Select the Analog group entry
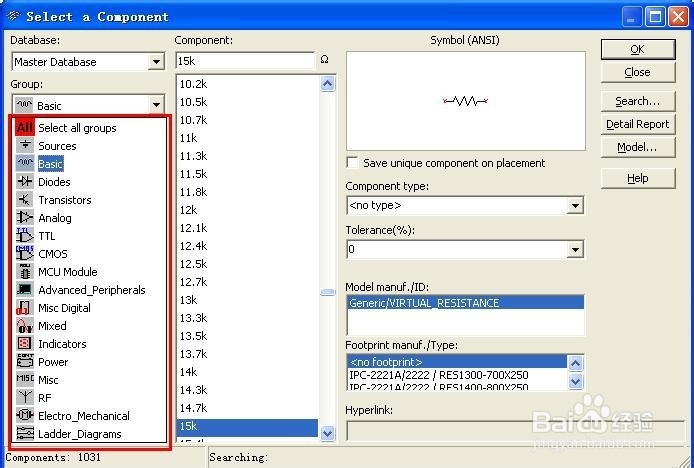Viewport: 694px width, 468px height. [54, 218]
